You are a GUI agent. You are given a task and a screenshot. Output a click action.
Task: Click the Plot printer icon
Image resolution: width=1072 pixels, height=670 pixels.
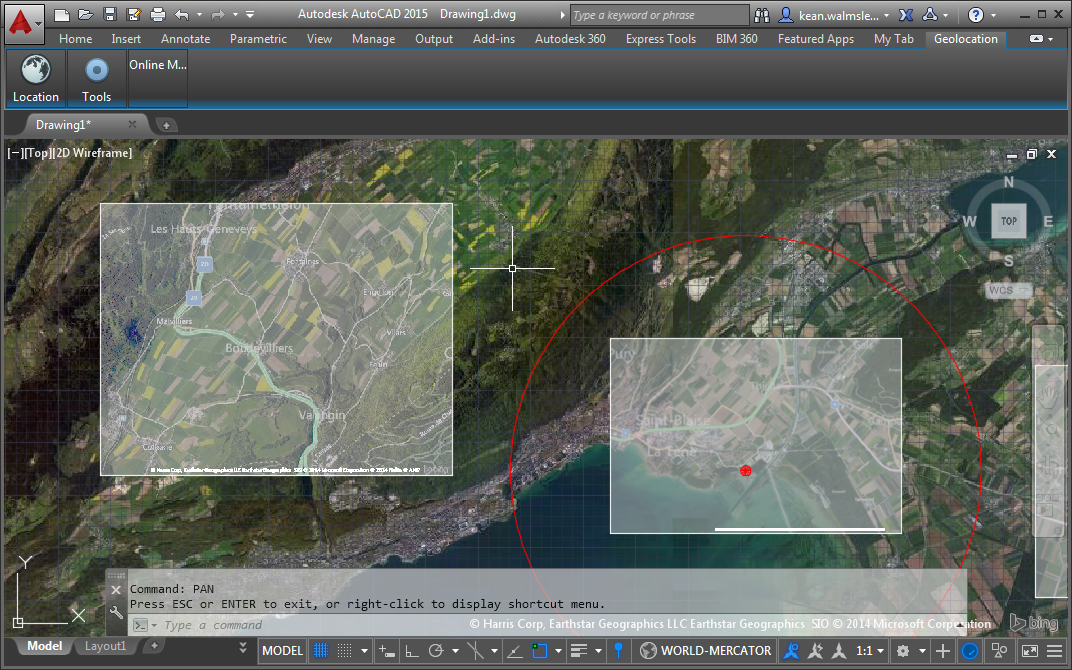[158, 15]
